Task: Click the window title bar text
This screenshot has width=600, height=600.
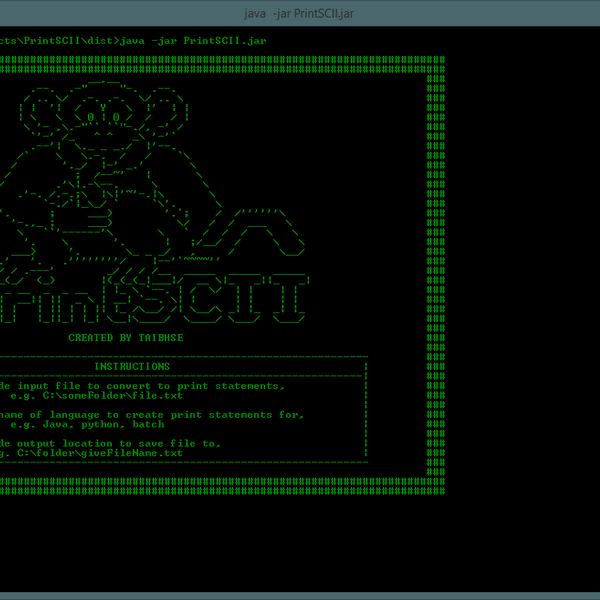Action: (299, 13)
